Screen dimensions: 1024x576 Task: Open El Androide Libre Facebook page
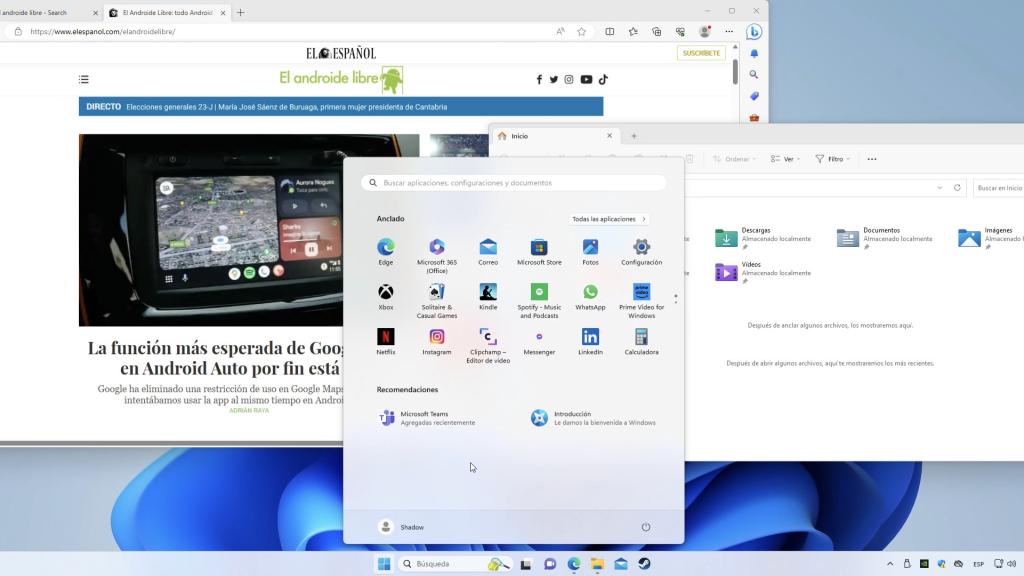point(539,79)
